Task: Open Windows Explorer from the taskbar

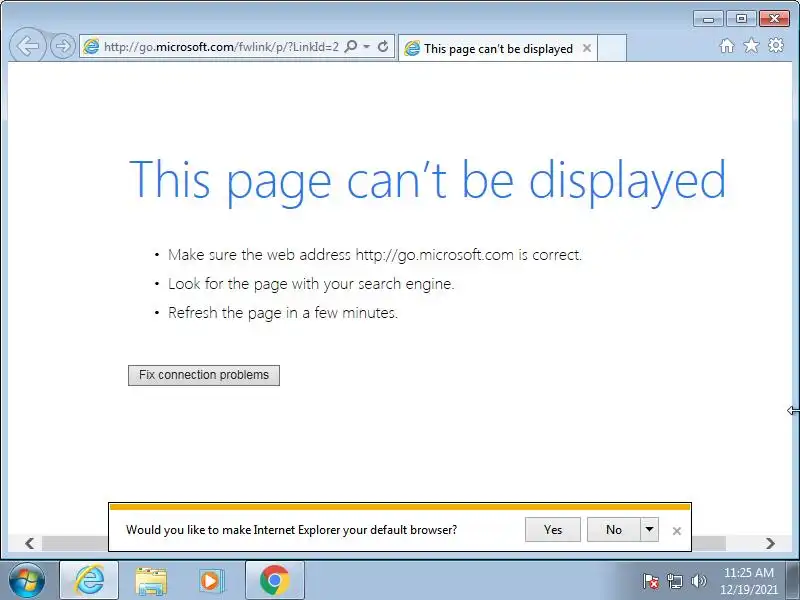Action: coord(151,581)
